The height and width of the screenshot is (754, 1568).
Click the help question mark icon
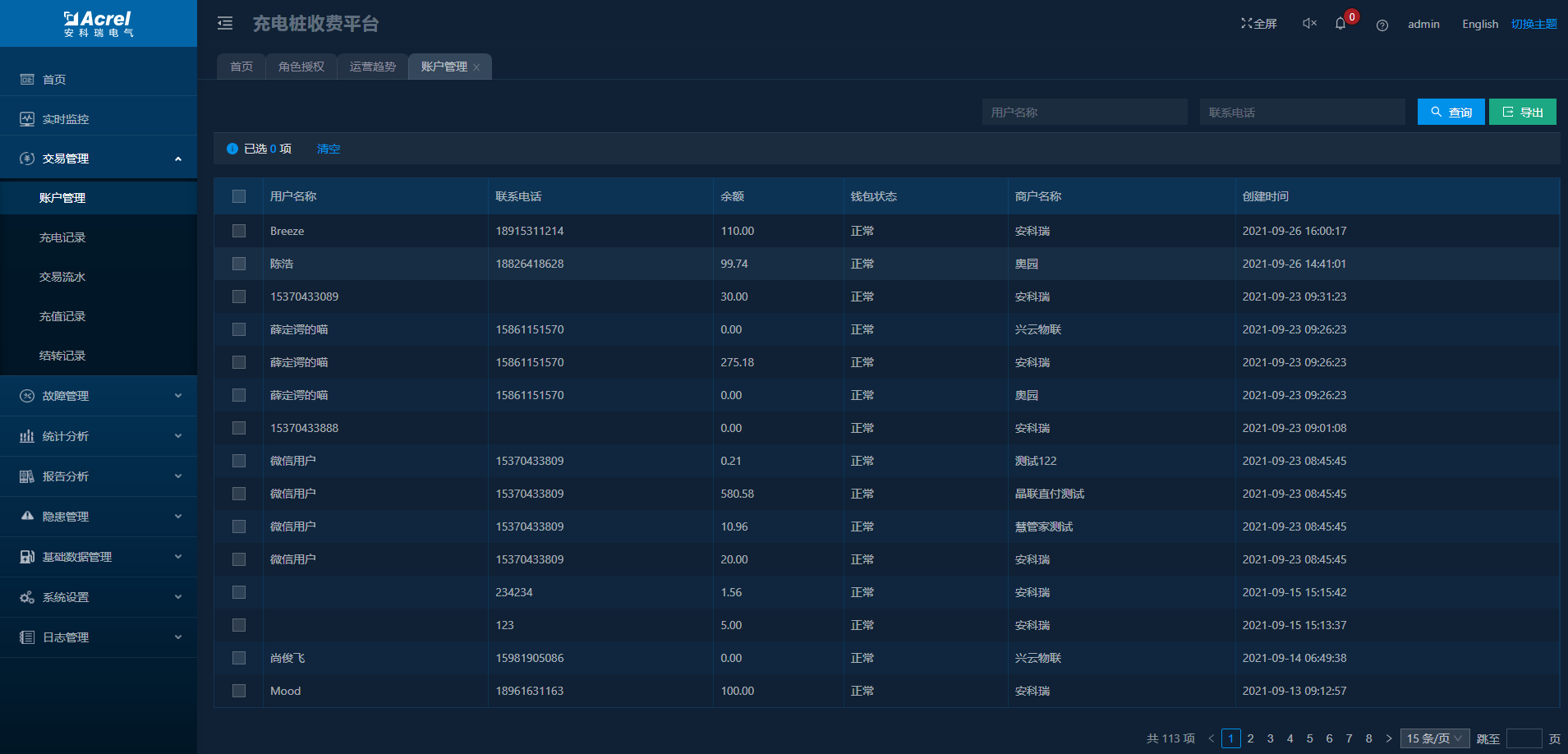click(1382, 25)
